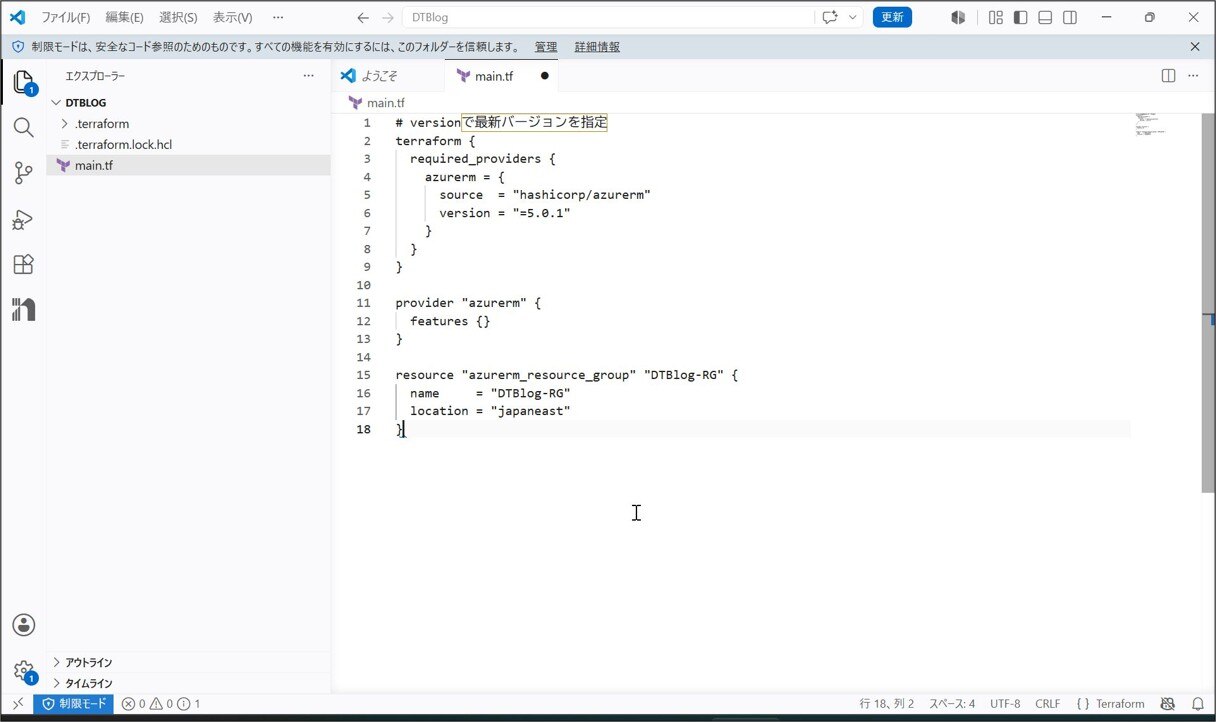
Task: Open the Manage gear icon
Action: pos(24,670)
